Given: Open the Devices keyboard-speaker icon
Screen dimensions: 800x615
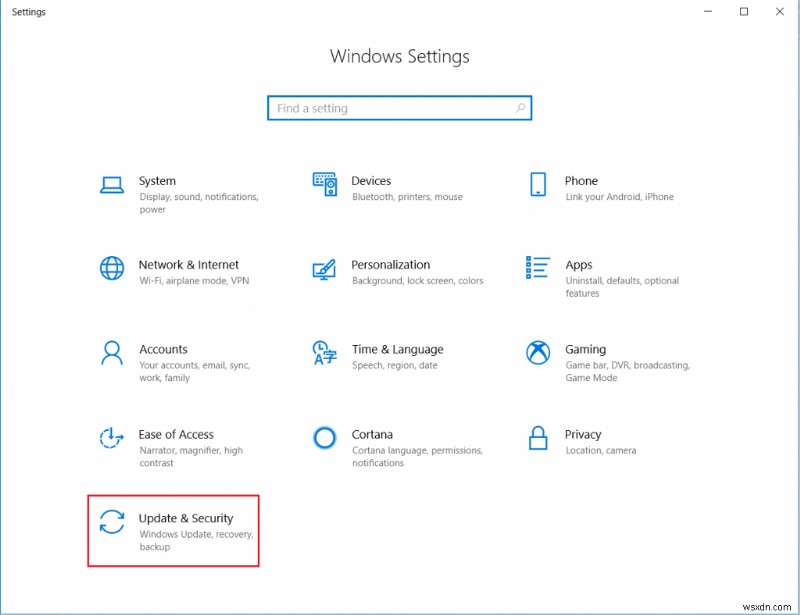Looking at the screenshot, I should pos(324,184).
